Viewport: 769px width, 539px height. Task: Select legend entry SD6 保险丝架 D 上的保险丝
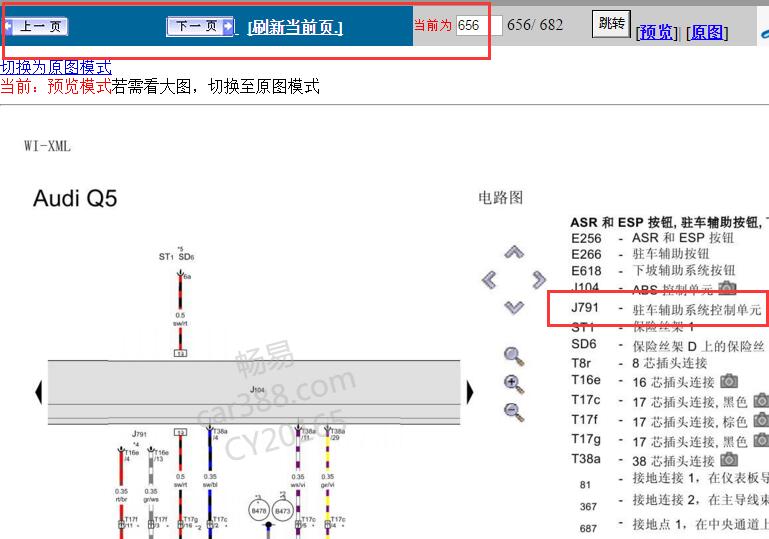(668, 346)
